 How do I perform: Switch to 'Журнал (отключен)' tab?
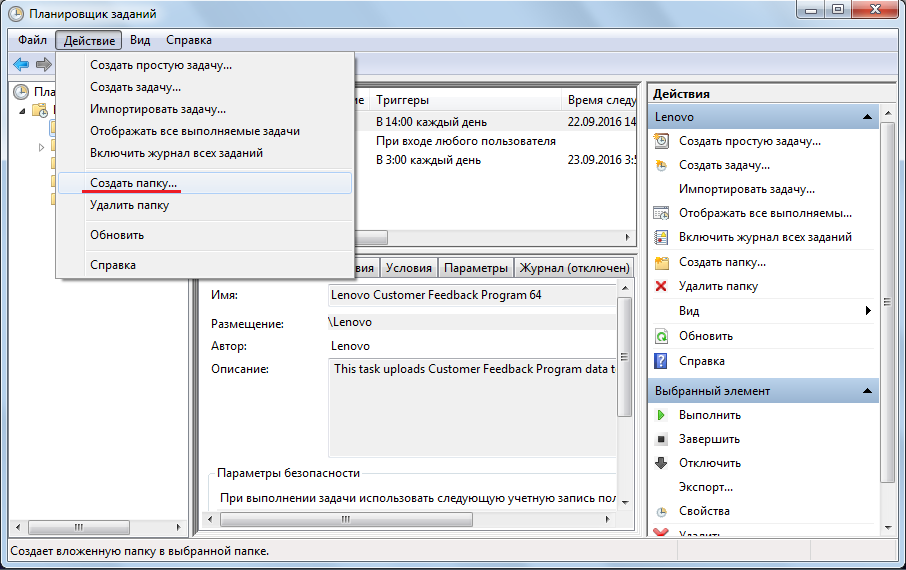click(x=574, y=268)
